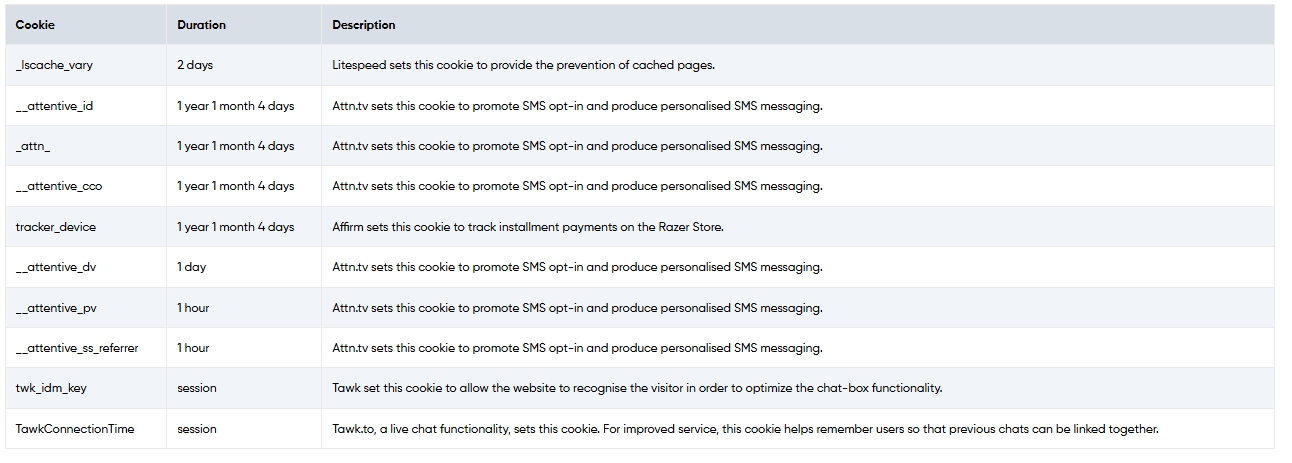Click the __attentive_pv cookie name
Screen dimensions: 1292x463
[56, 308]
